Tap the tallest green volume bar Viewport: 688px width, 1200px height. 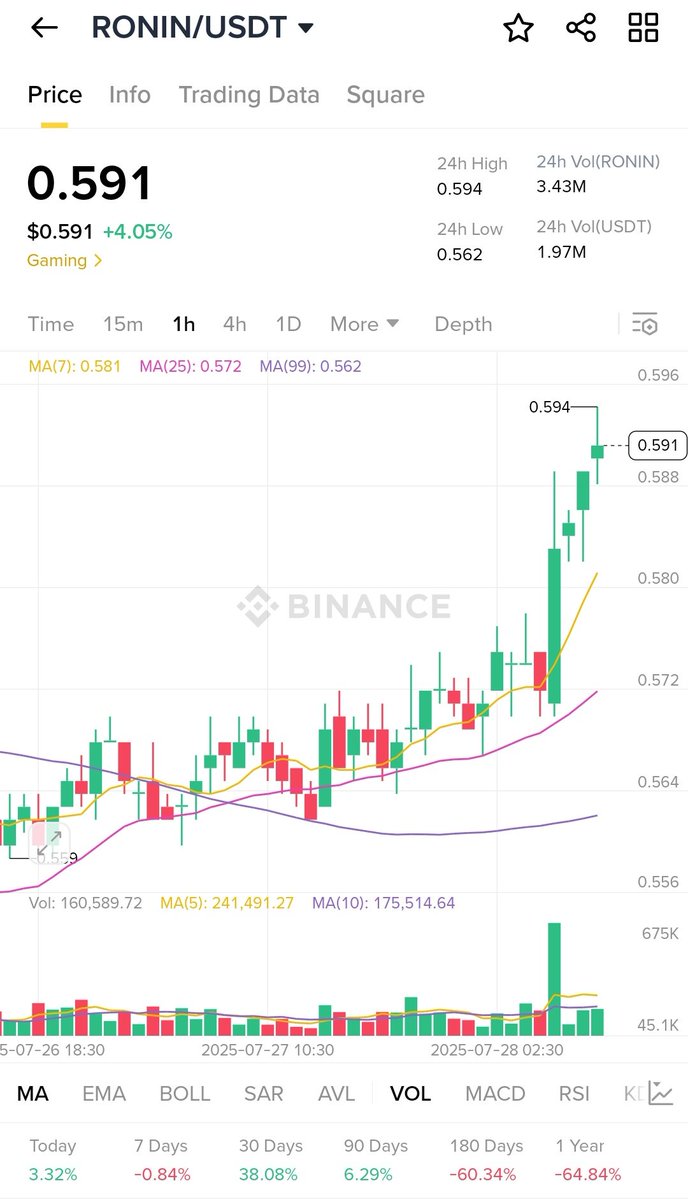(x=554, y=979)
